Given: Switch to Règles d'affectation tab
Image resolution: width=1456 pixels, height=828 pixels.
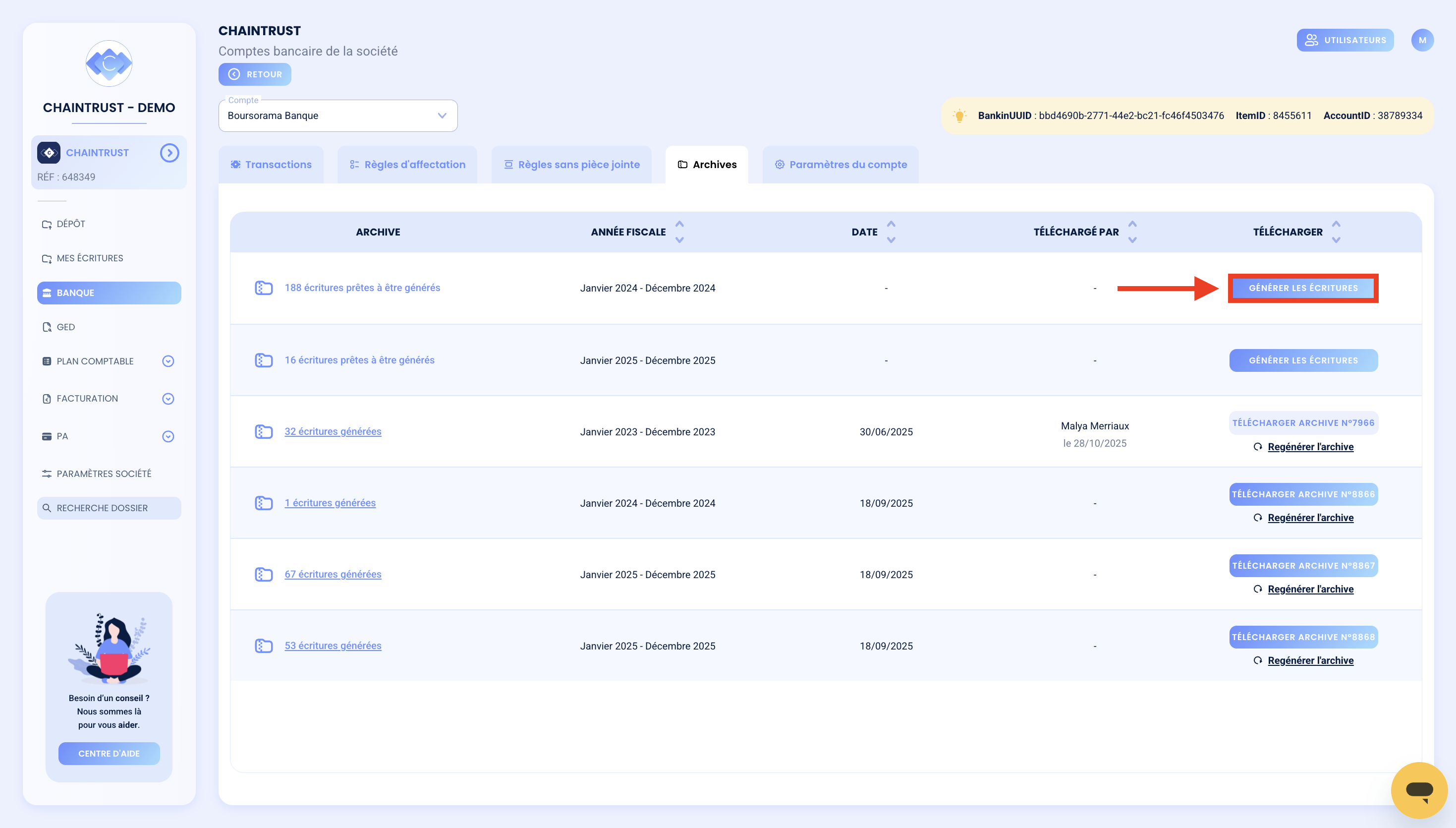Looking at the screenshot, I should [407, 164].
